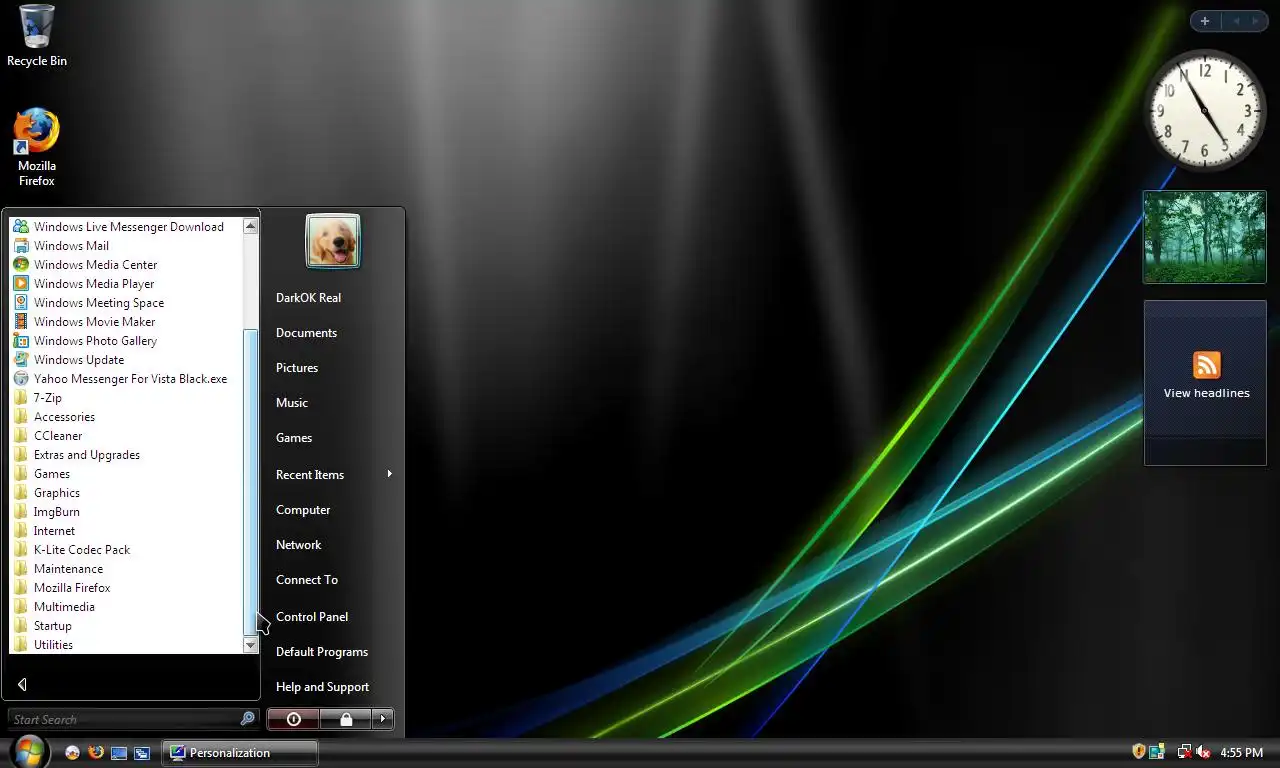Lock the computer with the padlock button
Viewport: 1280px width, 768px height.
tap(345, 719)
